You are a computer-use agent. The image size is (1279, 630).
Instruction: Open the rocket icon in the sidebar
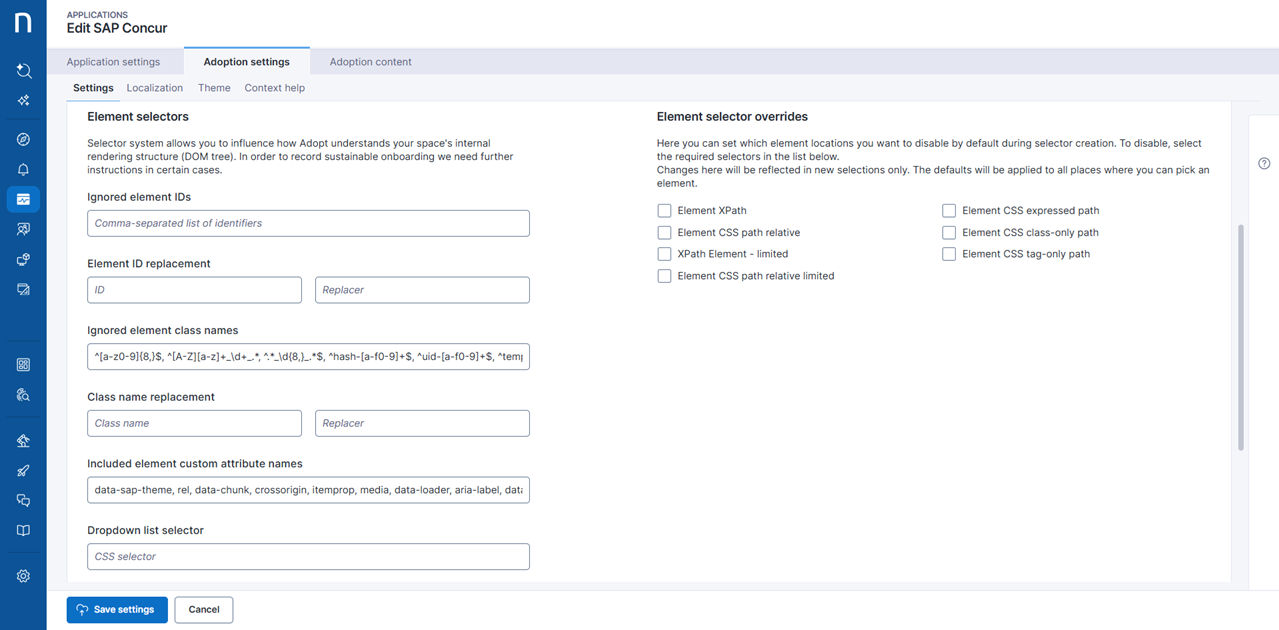[x=23, y=471]
